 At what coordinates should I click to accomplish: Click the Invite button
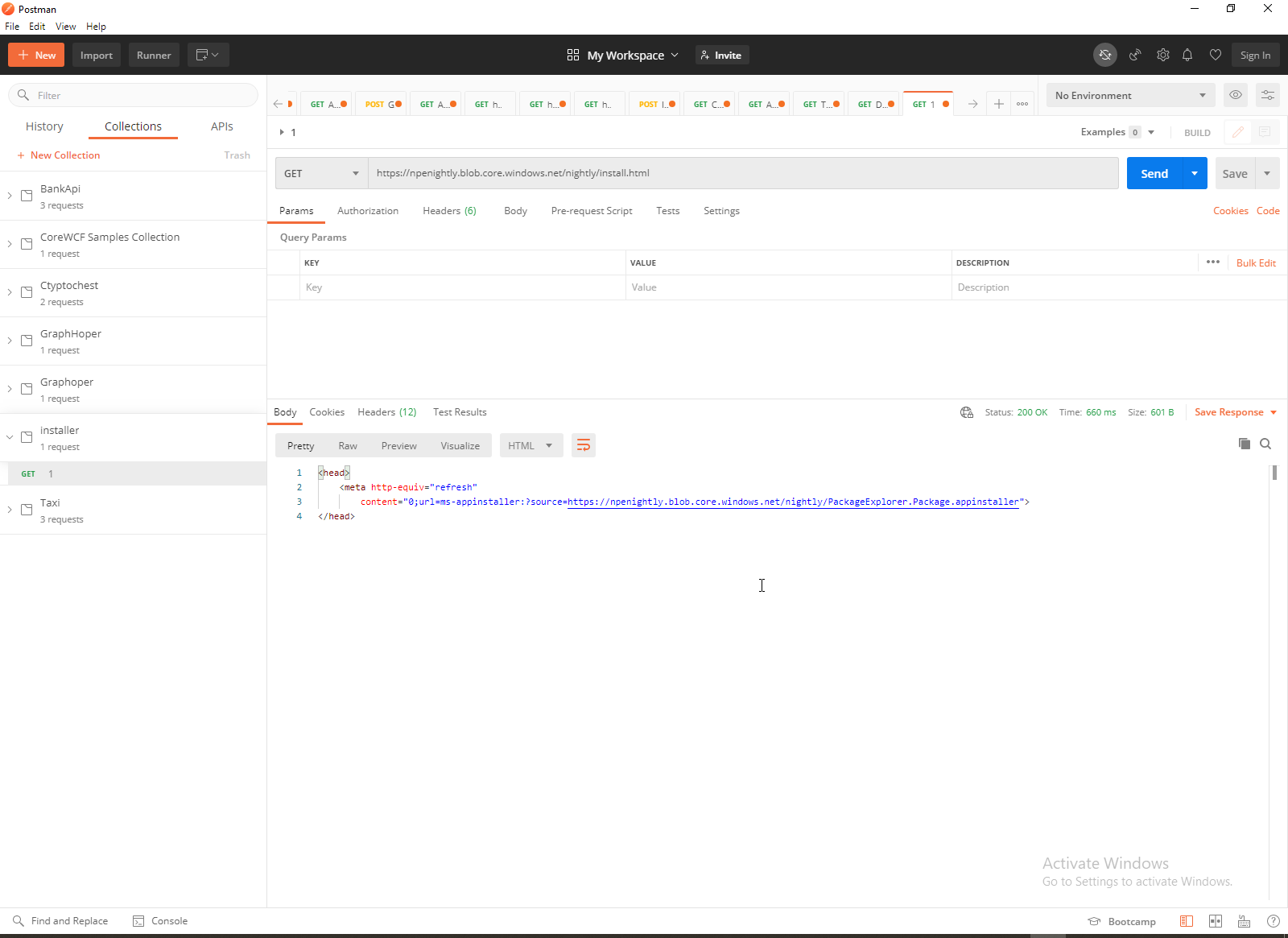click(x=722, y=55)
